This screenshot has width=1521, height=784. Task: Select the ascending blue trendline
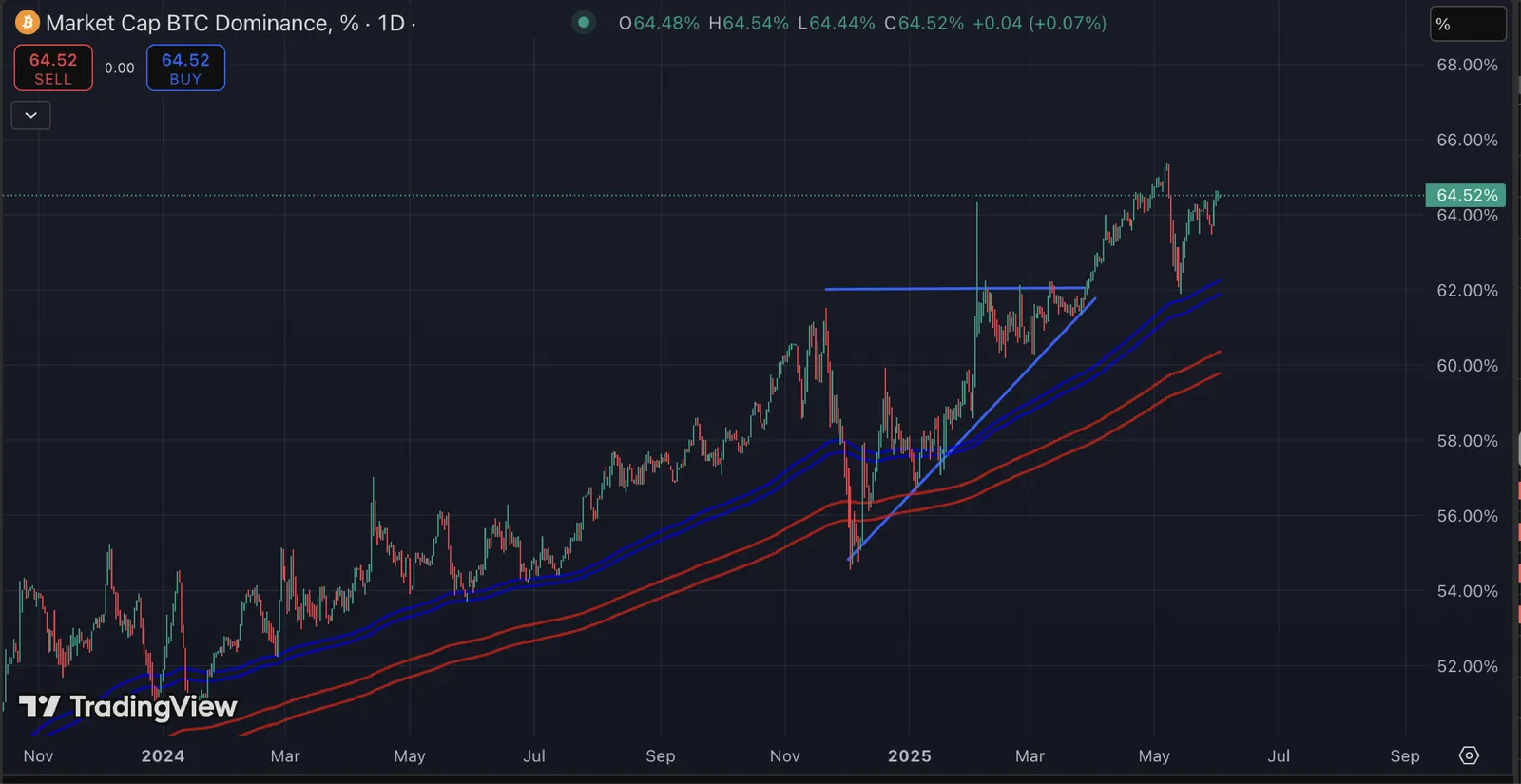(972, 429)
